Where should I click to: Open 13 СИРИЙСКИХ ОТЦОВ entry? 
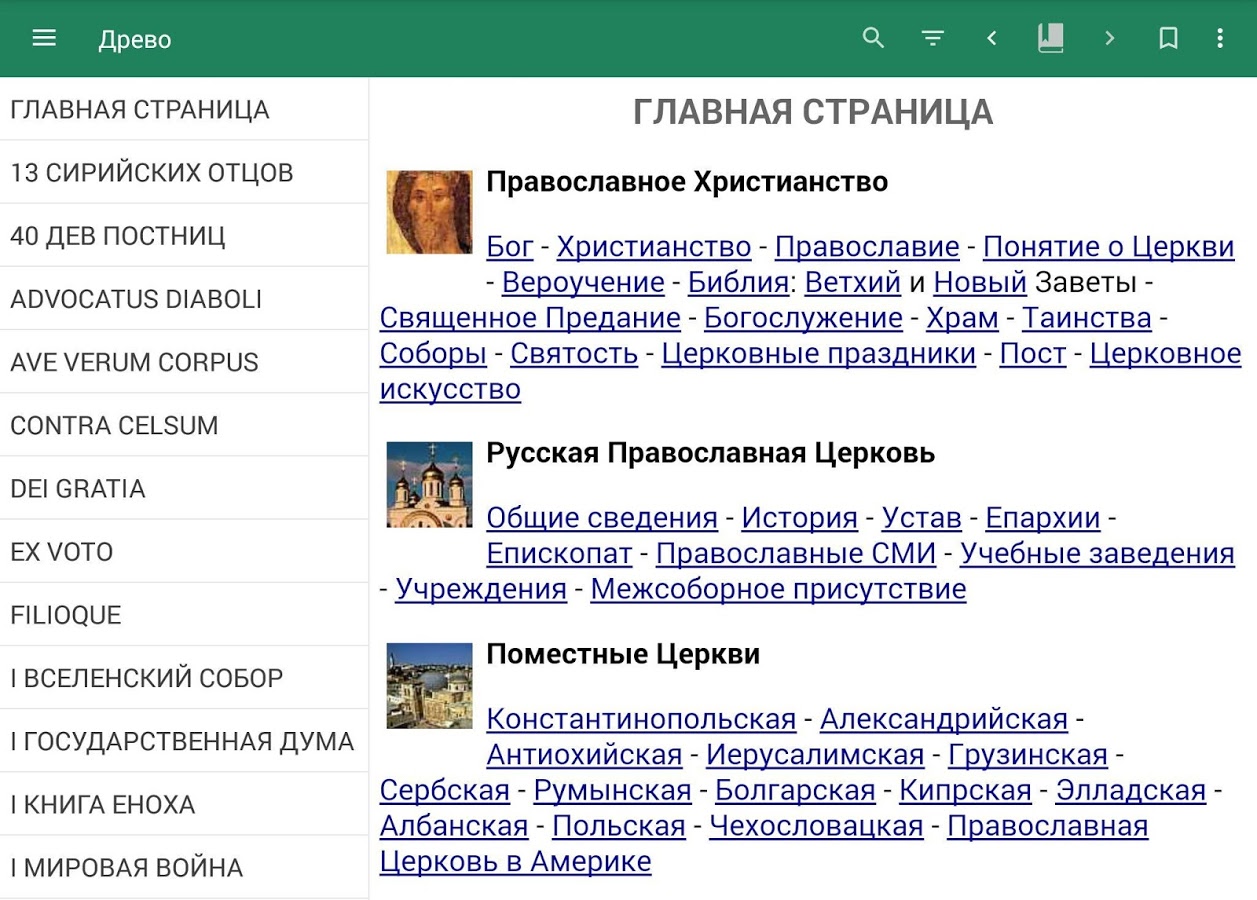click(184, 172)
